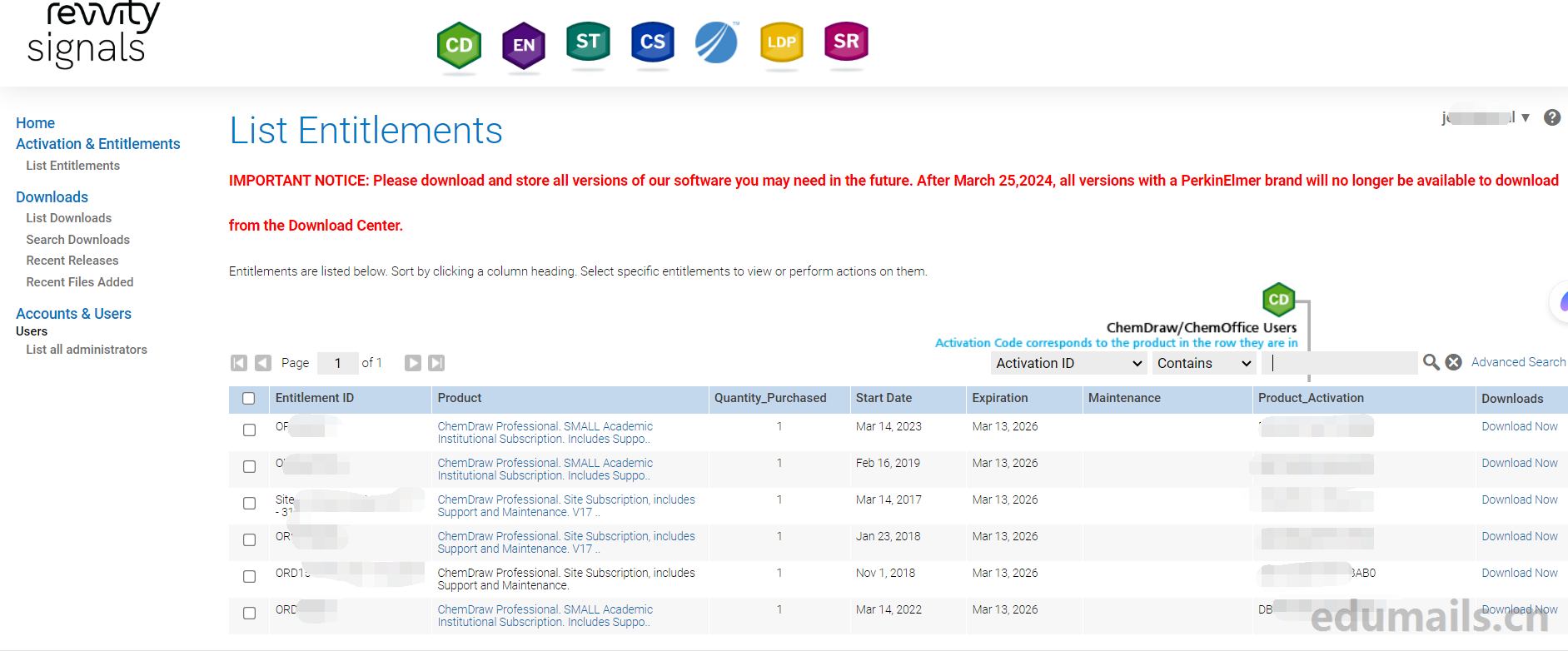Open the Activation ID search field dropdown

point(1069,363)
